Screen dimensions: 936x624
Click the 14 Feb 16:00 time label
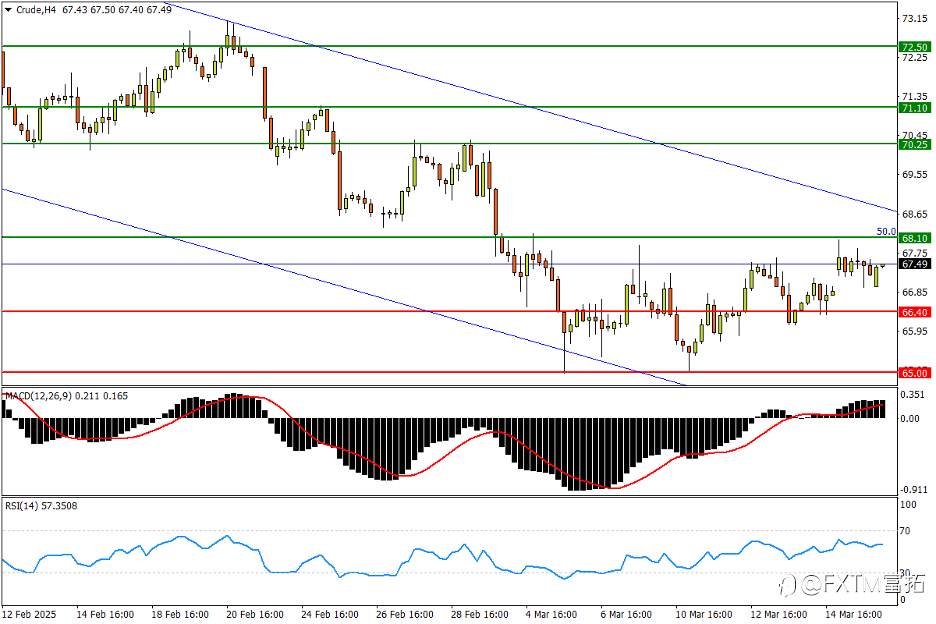(x=105, y=613)
